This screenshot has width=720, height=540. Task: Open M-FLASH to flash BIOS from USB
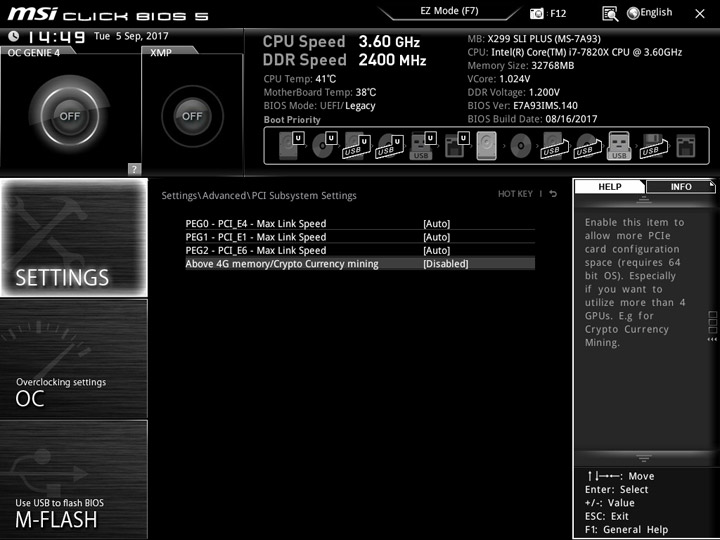point(74,479)
